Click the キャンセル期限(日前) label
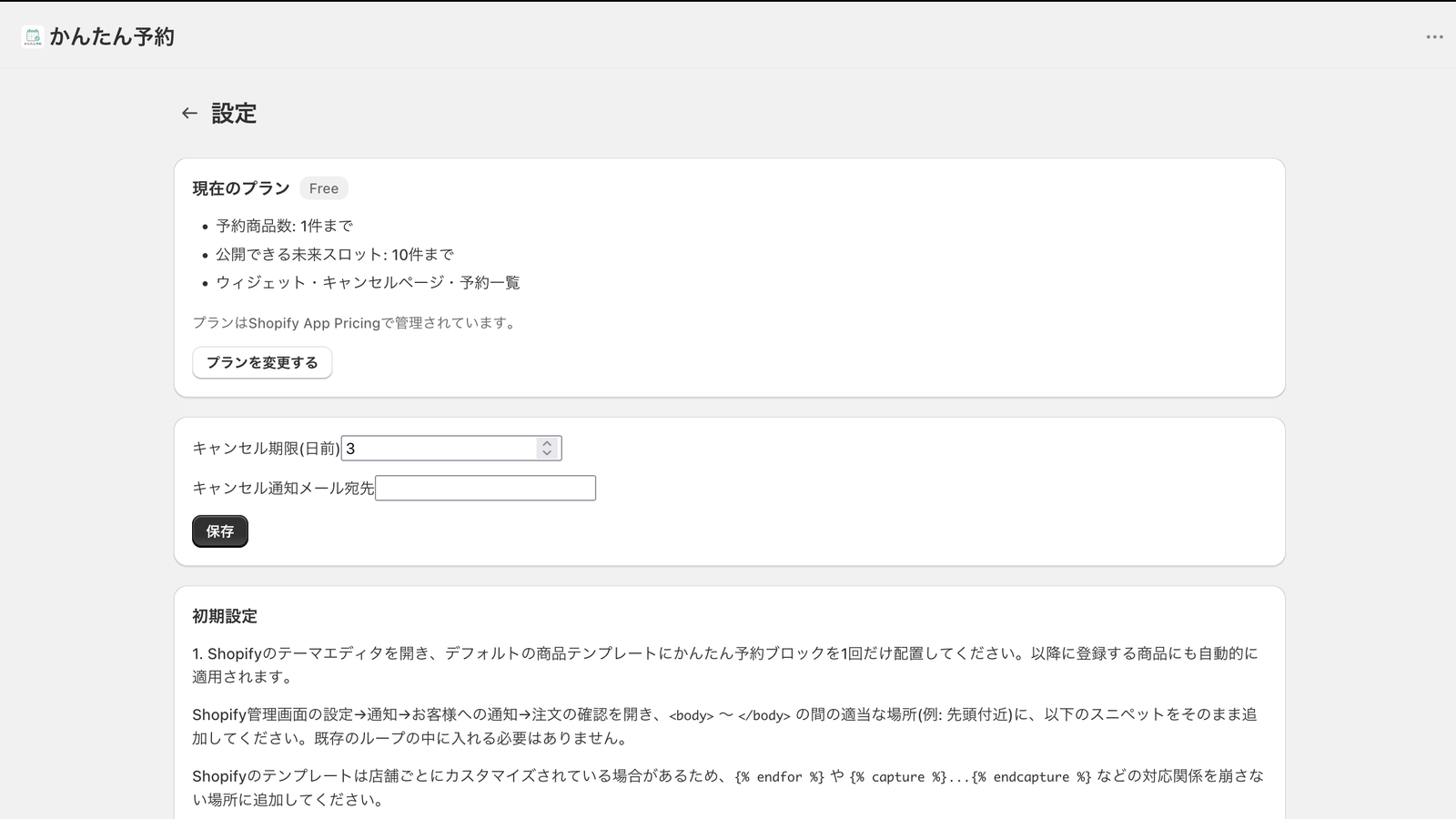Viewport: 1456px width, 819px height. 266,448
